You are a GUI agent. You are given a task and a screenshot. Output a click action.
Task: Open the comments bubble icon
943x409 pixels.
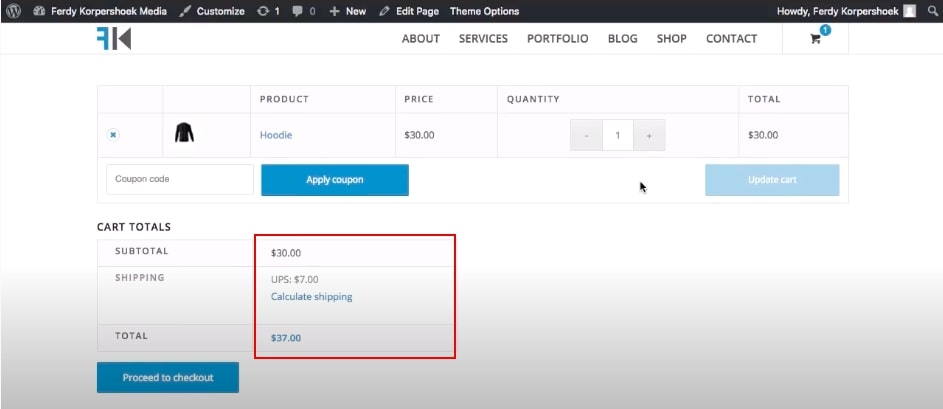pos(304,11)
